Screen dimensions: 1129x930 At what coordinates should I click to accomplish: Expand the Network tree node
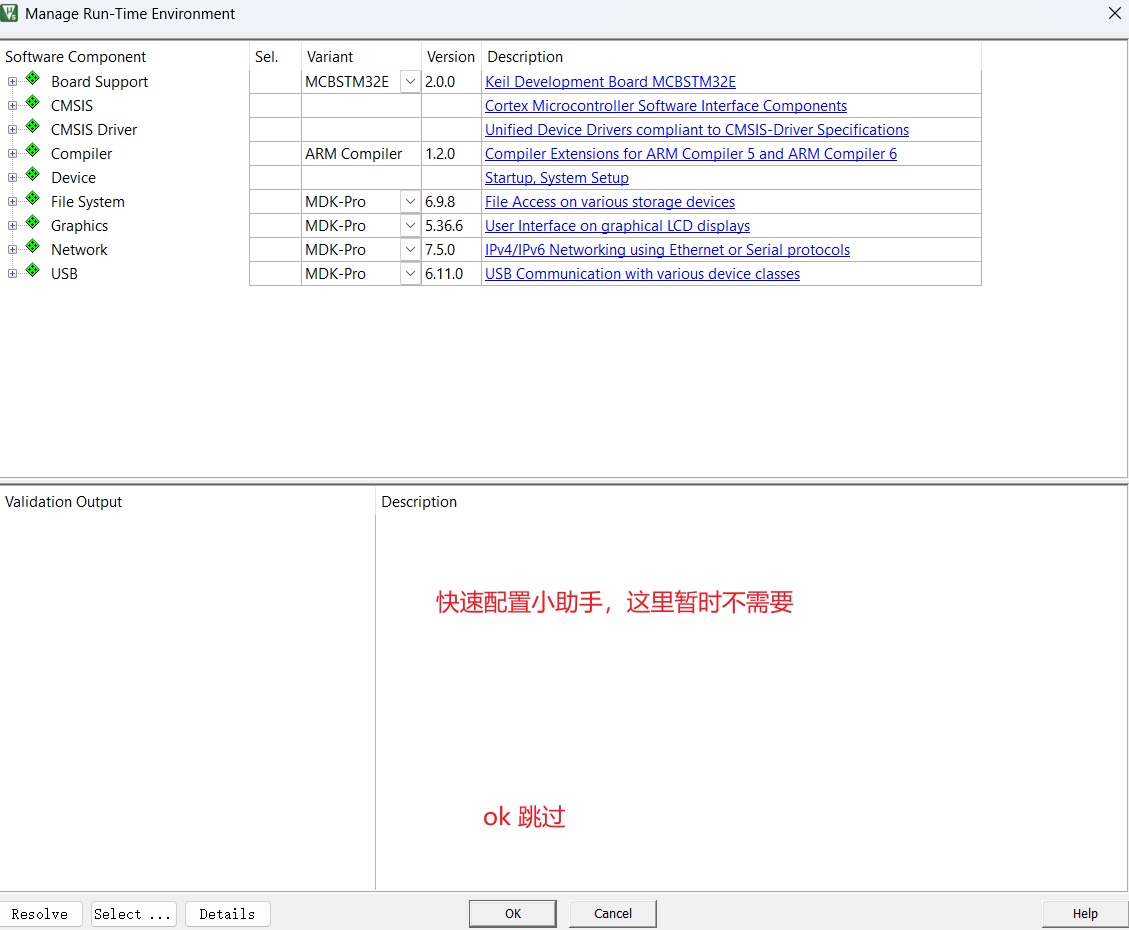click(12, 250)
